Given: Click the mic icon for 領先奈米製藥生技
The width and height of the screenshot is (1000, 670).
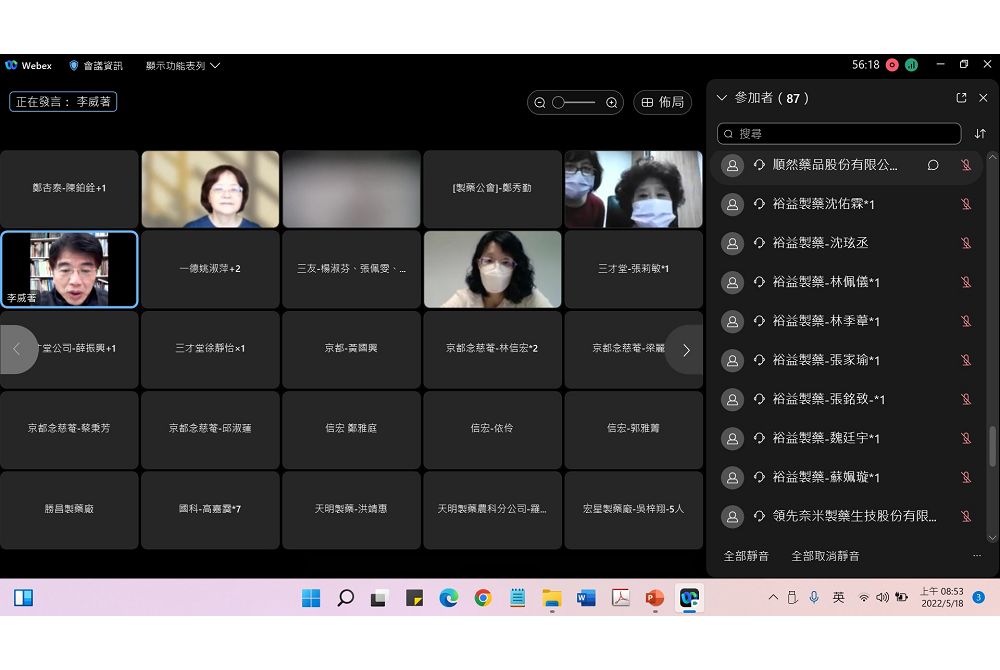Looking at the screenshot, I should point(966,516).
